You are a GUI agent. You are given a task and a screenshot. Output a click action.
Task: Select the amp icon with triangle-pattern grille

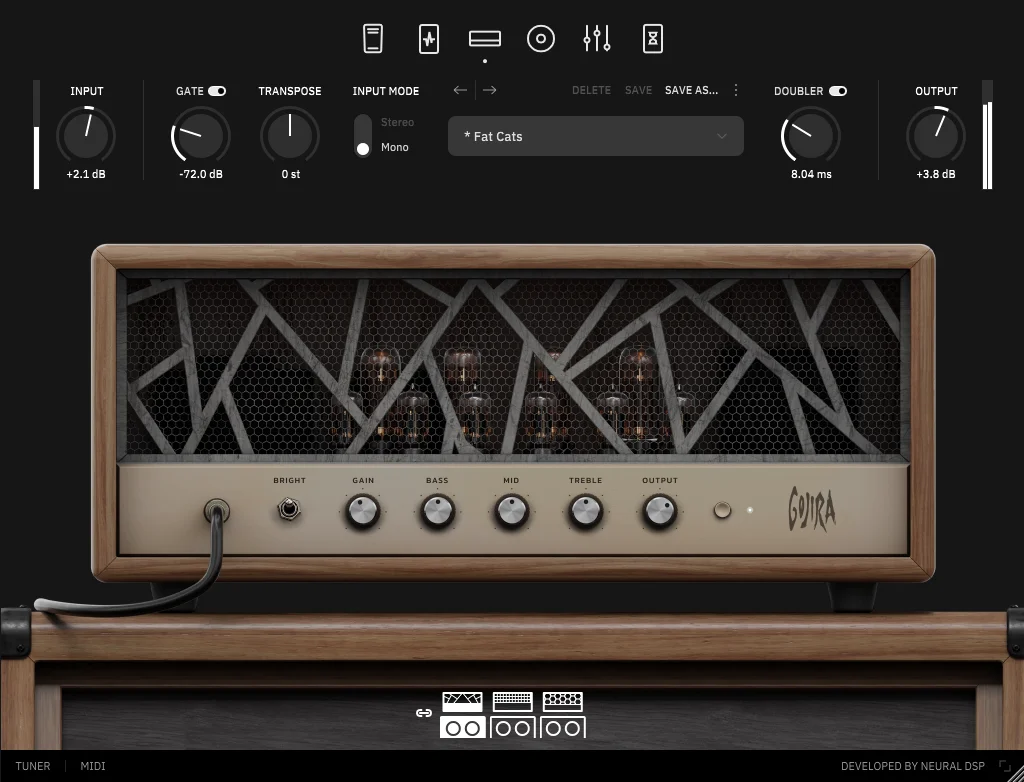(462, 702)
